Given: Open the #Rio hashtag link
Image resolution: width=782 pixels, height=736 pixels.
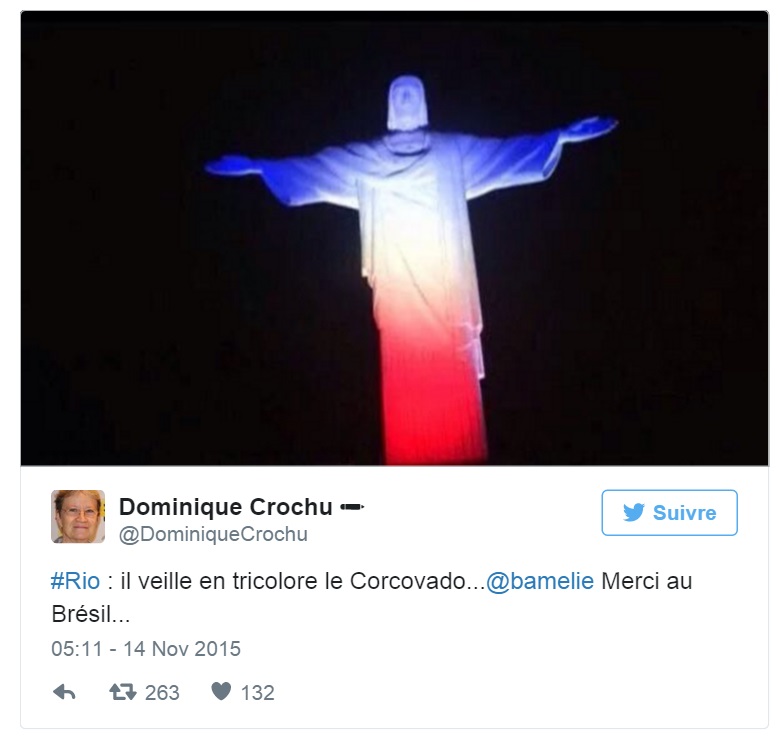Looking at the screenshot, I should point(75,581).
